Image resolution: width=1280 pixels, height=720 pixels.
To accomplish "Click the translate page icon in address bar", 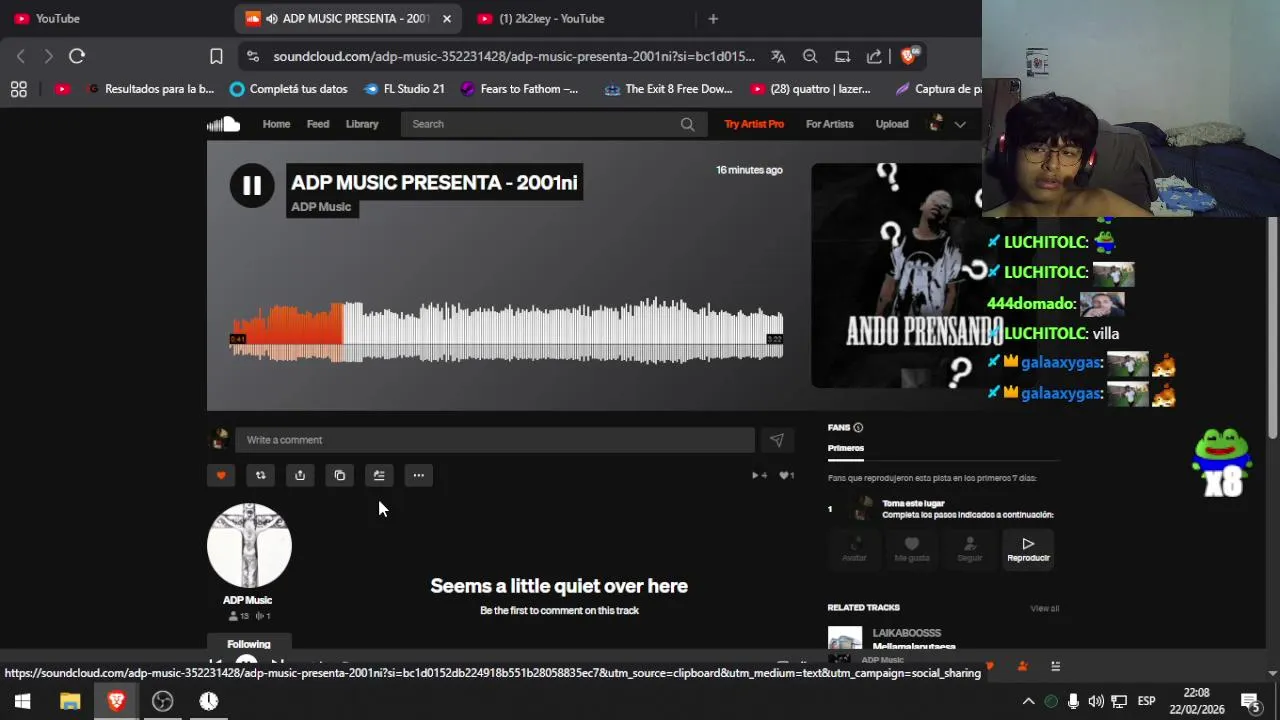I will point(778,57).
